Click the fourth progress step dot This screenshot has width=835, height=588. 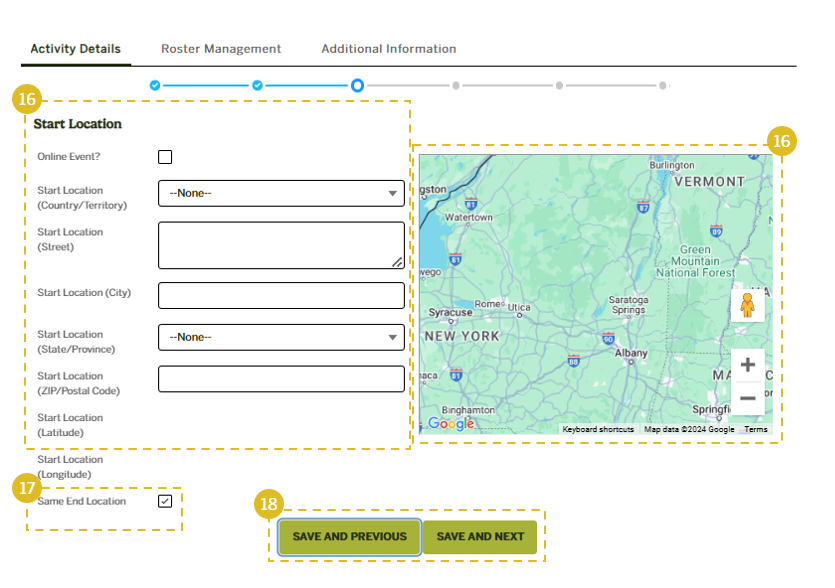pos(456,86)
